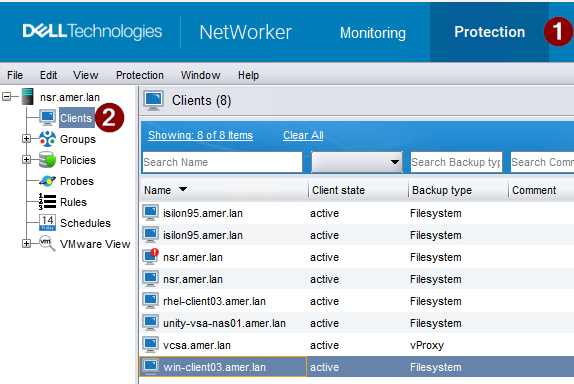Screen dimensions: 574x384
Task: Open the View menu
Action: [86, 75]
